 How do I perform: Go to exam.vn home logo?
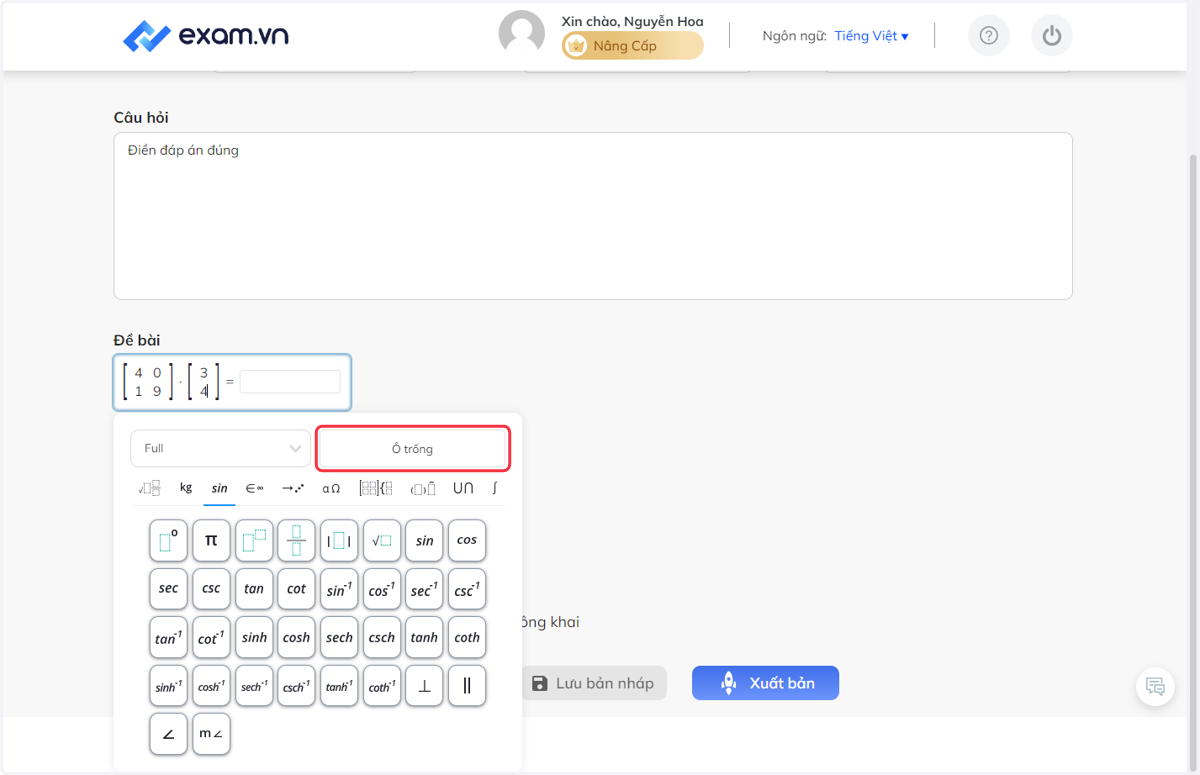tap(205, 36)
